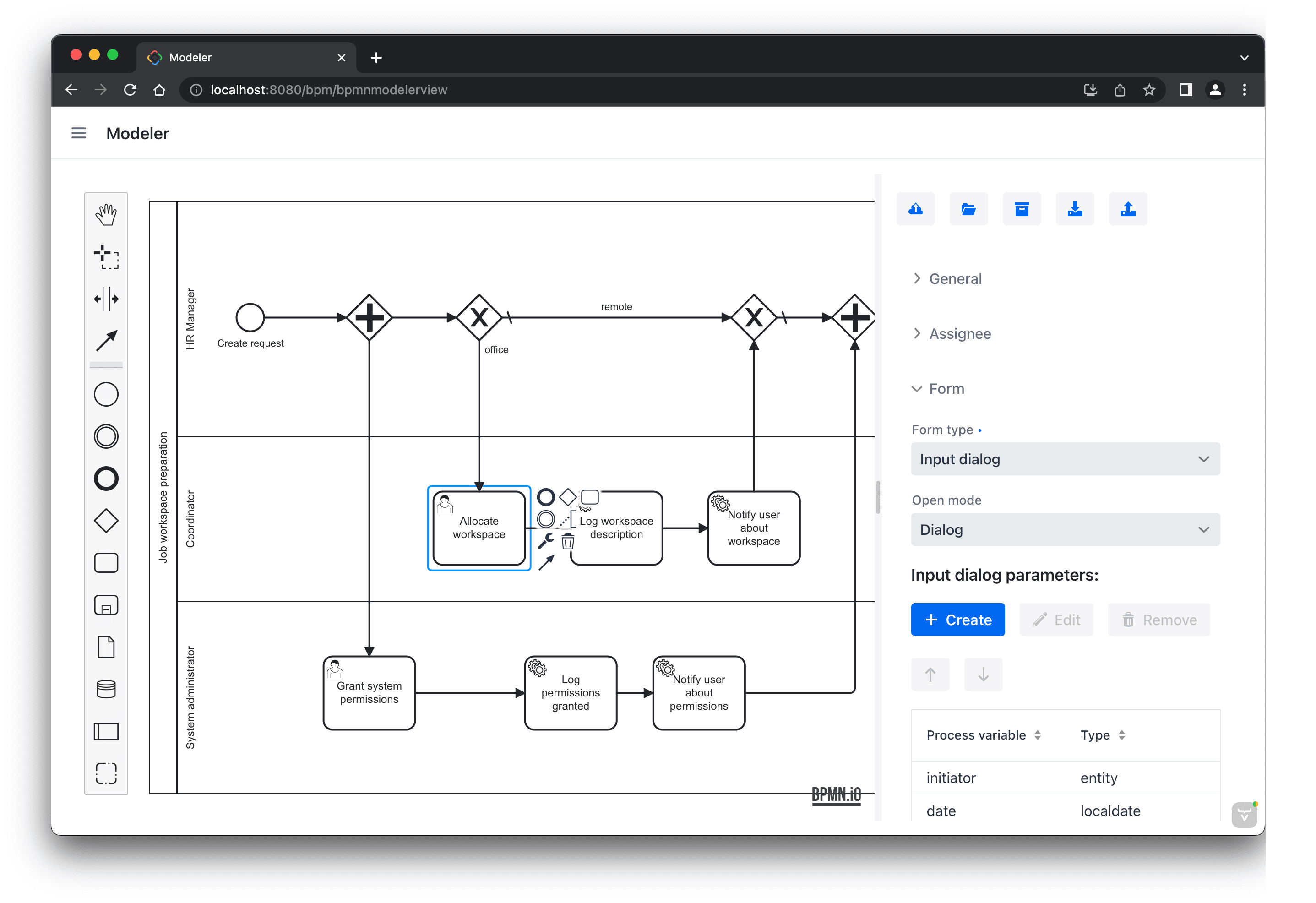Activate the lasso selection tool
Screen dimensions: 1316x903
pos(106,257)
